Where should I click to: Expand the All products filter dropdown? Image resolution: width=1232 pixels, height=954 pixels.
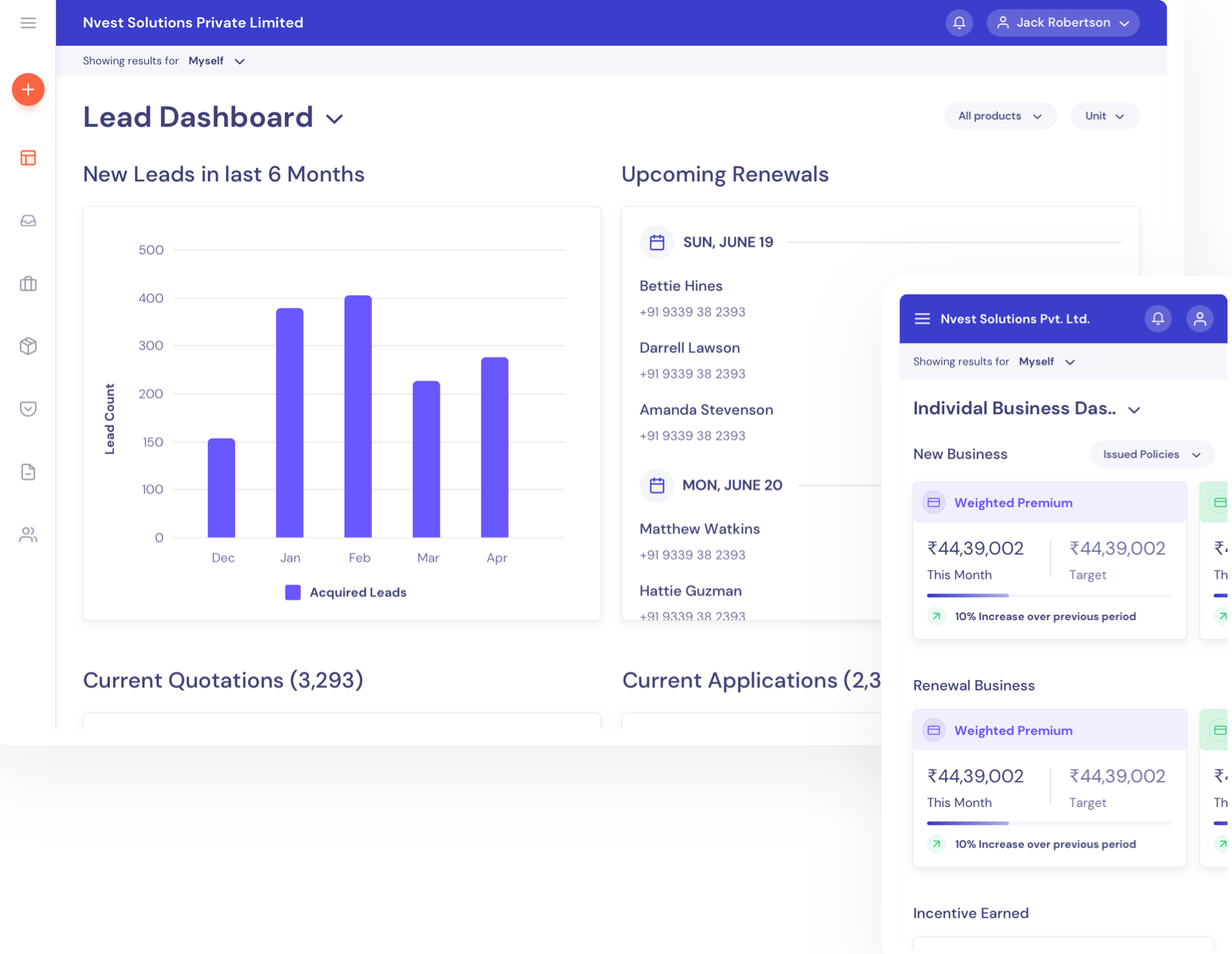(999, 116)
